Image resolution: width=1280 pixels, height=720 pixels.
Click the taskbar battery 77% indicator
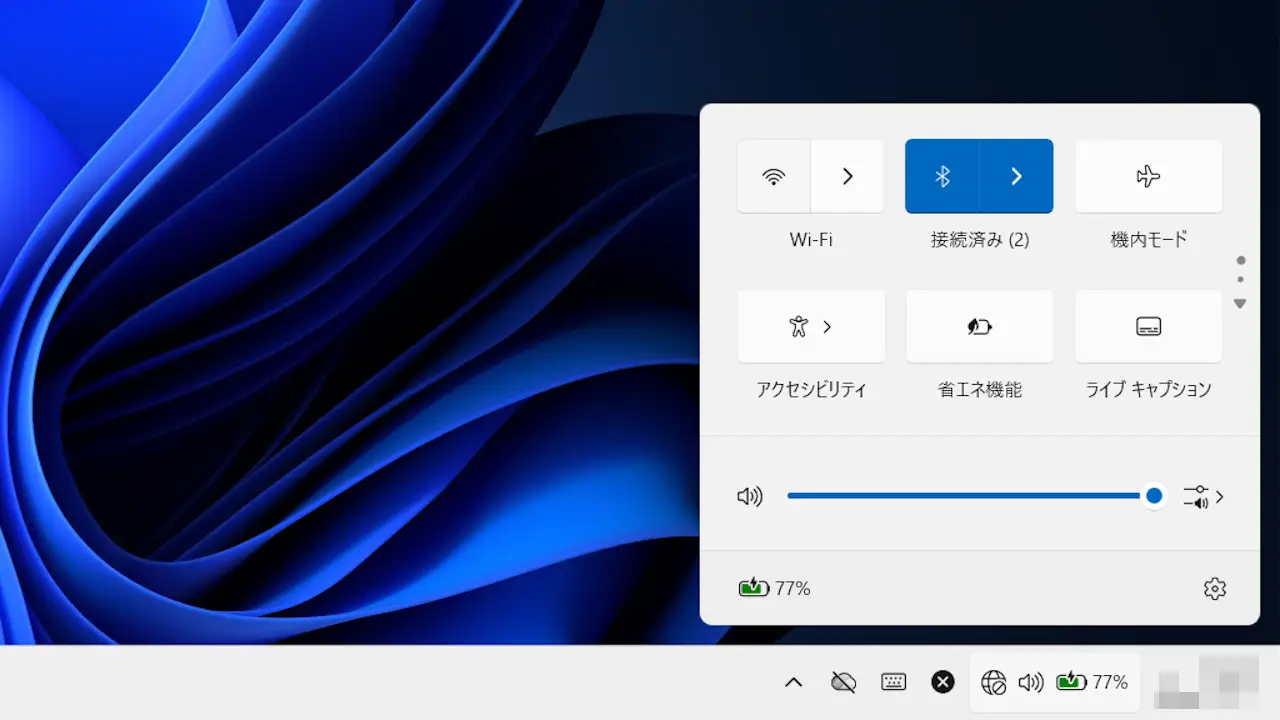pyautogui.click(x=1092, y=682)
